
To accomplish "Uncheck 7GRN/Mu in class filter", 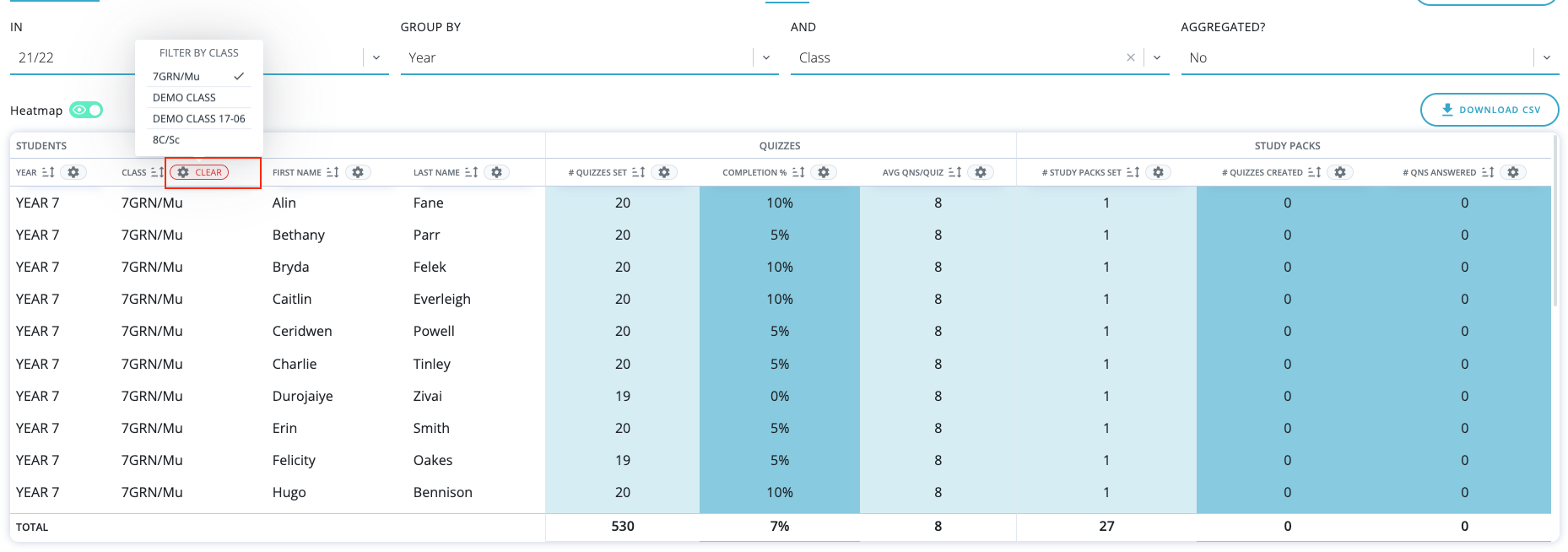I will point(198,76).
